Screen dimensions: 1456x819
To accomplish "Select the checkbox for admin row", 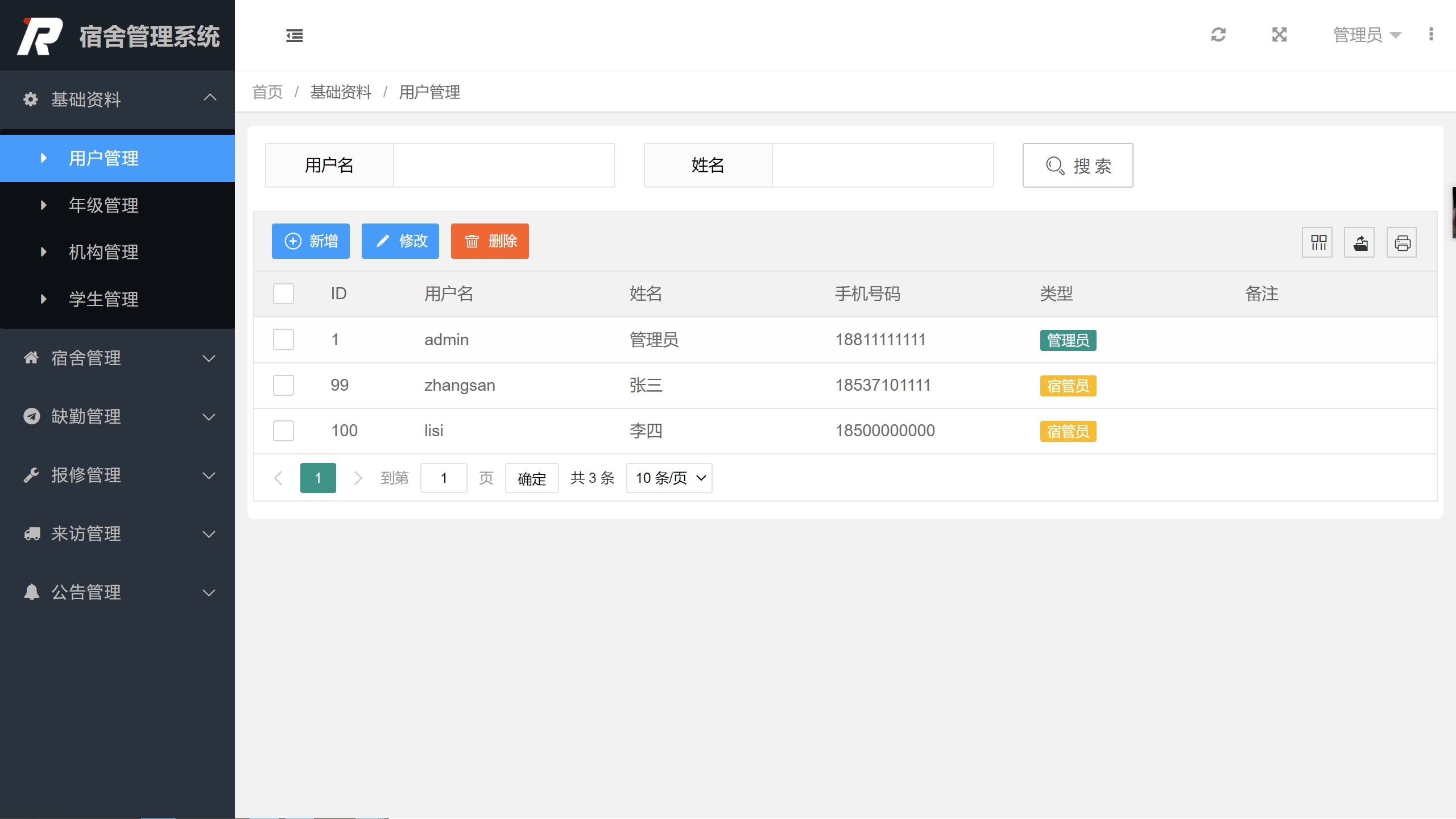I will pyautogui.click(x=283, y=340).
